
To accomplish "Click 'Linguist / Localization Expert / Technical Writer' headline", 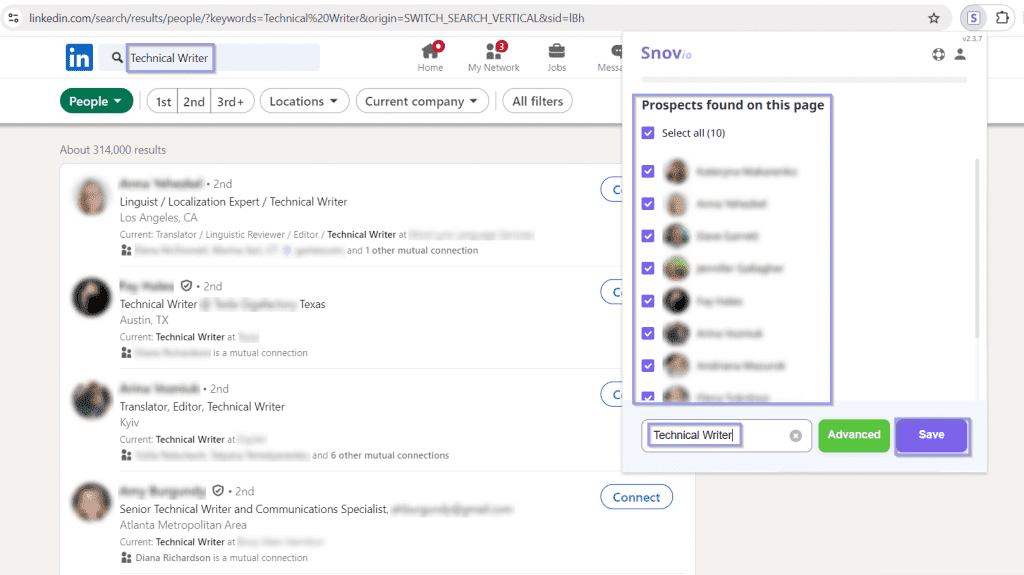I will click(233, 202).
